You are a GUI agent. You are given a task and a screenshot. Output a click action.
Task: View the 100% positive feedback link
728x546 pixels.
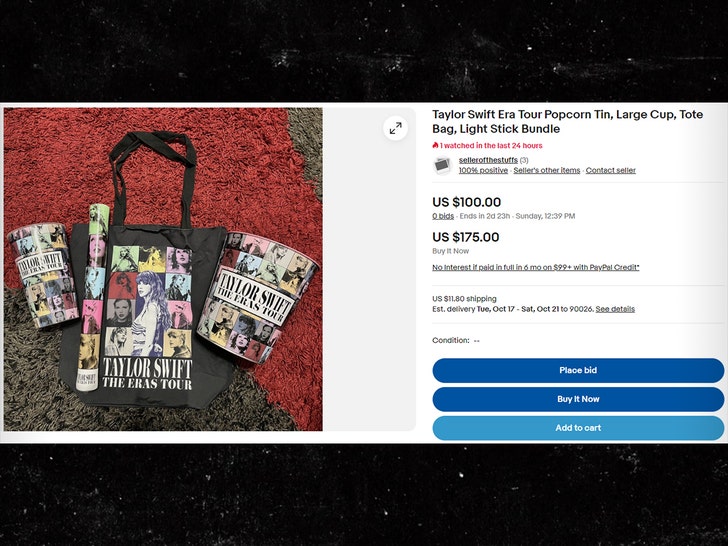point(483,170)
